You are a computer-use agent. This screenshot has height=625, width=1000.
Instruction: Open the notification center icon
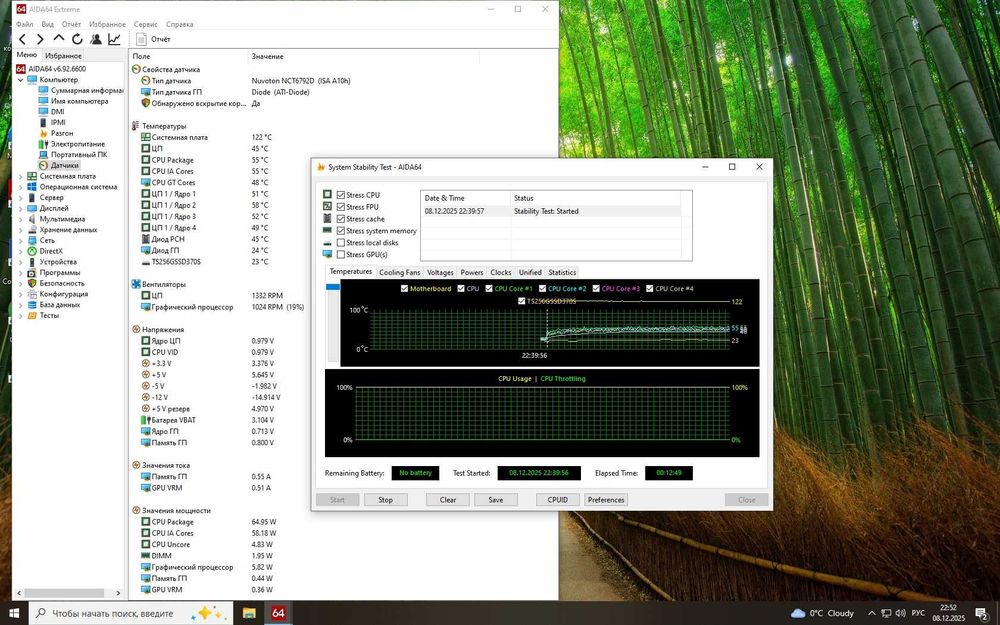click(982, 614)
